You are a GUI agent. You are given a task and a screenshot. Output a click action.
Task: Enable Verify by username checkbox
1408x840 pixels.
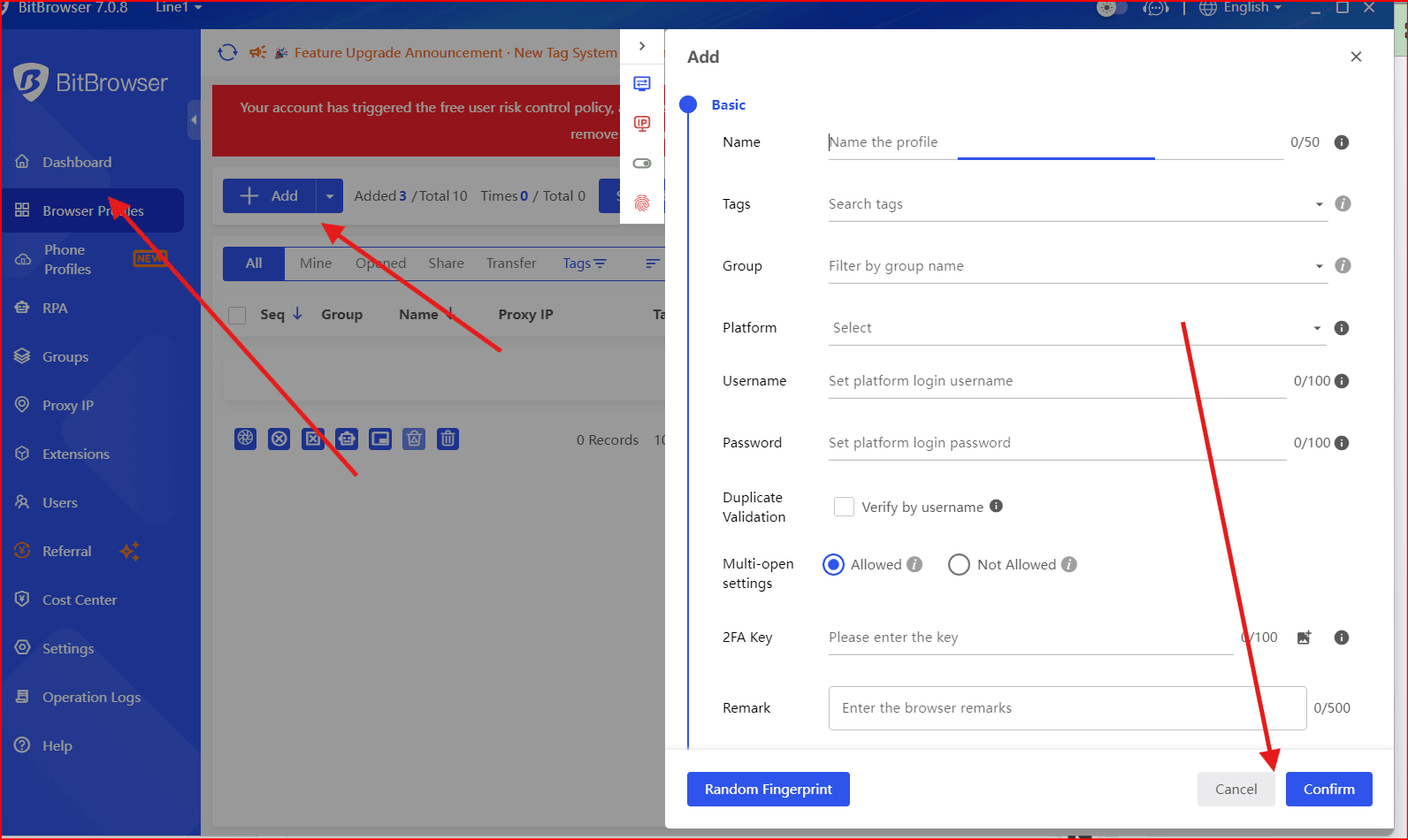pos(844,507)
